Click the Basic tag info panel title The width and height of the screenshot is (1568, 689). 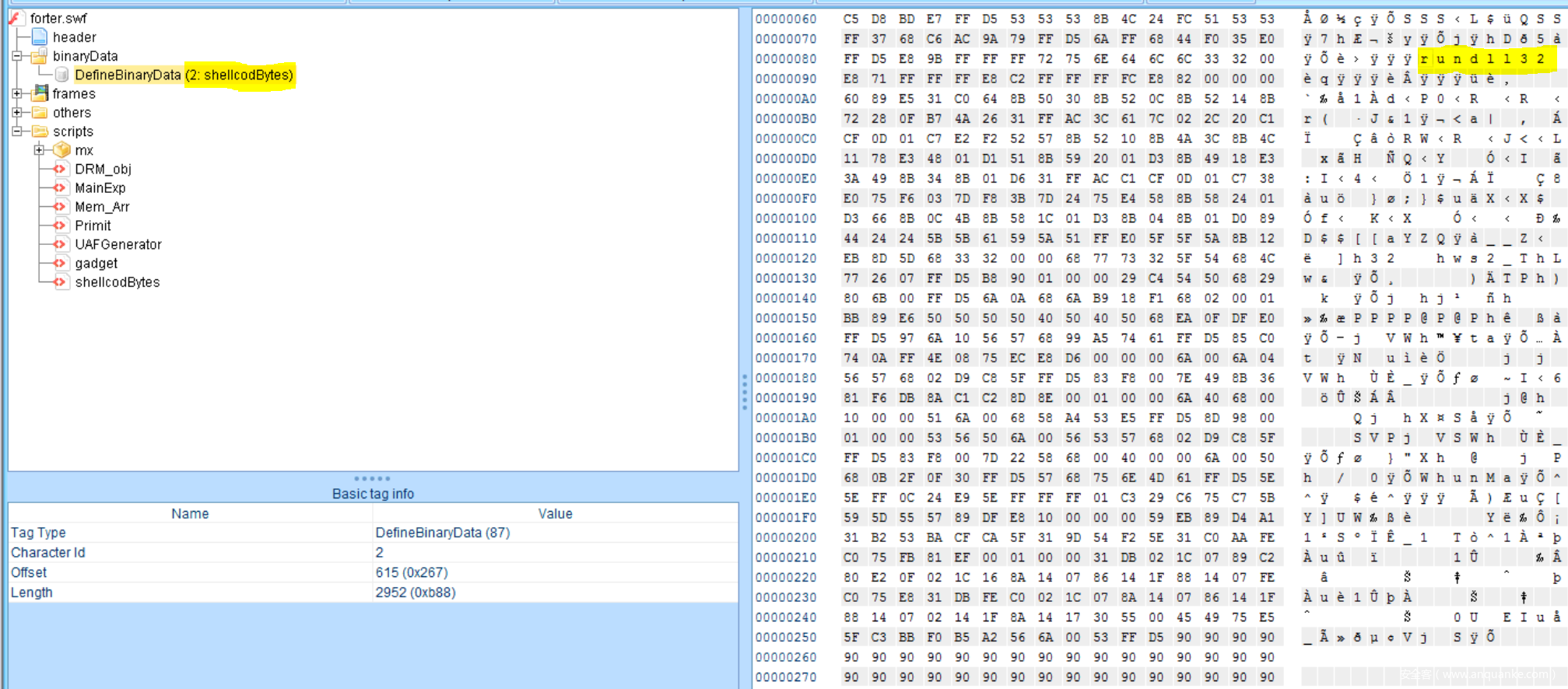coord(373,494)
